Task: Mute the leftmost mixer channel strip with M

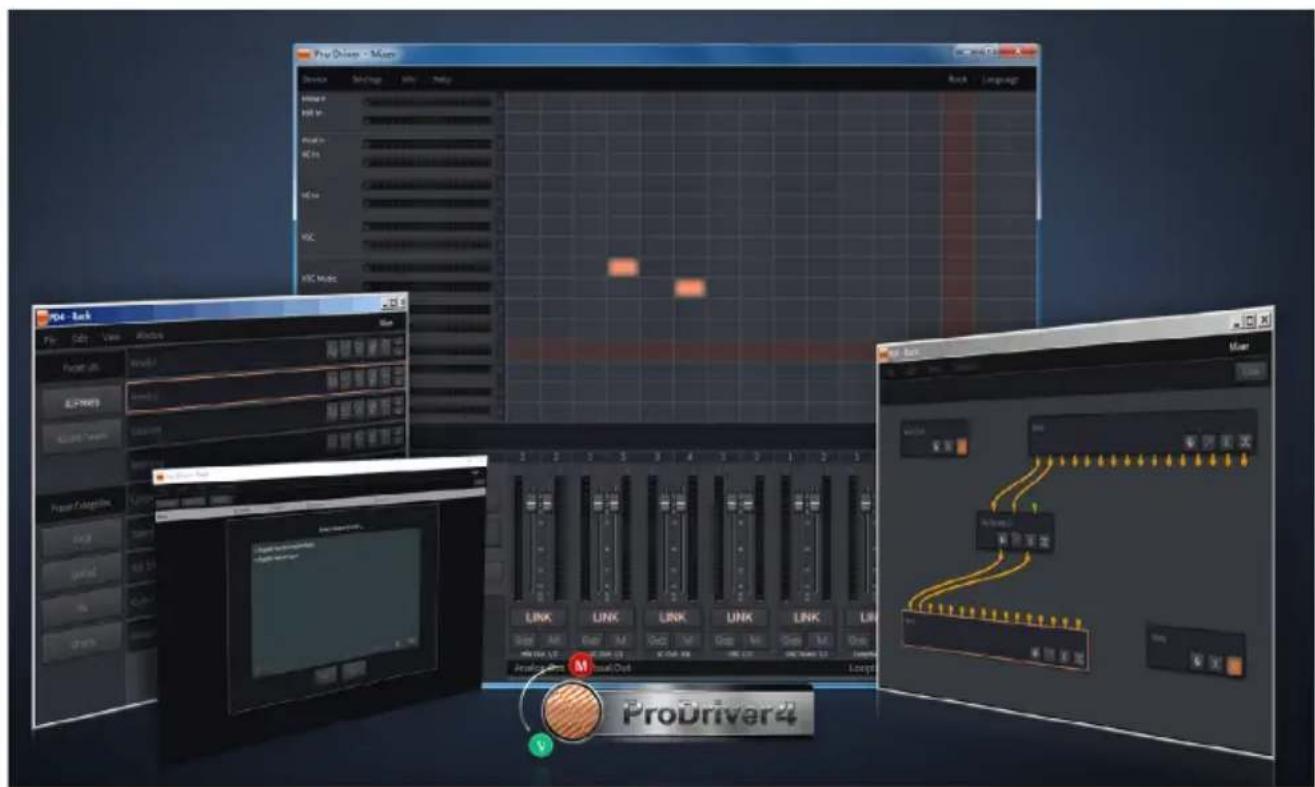Action: (x=553, y=639)
